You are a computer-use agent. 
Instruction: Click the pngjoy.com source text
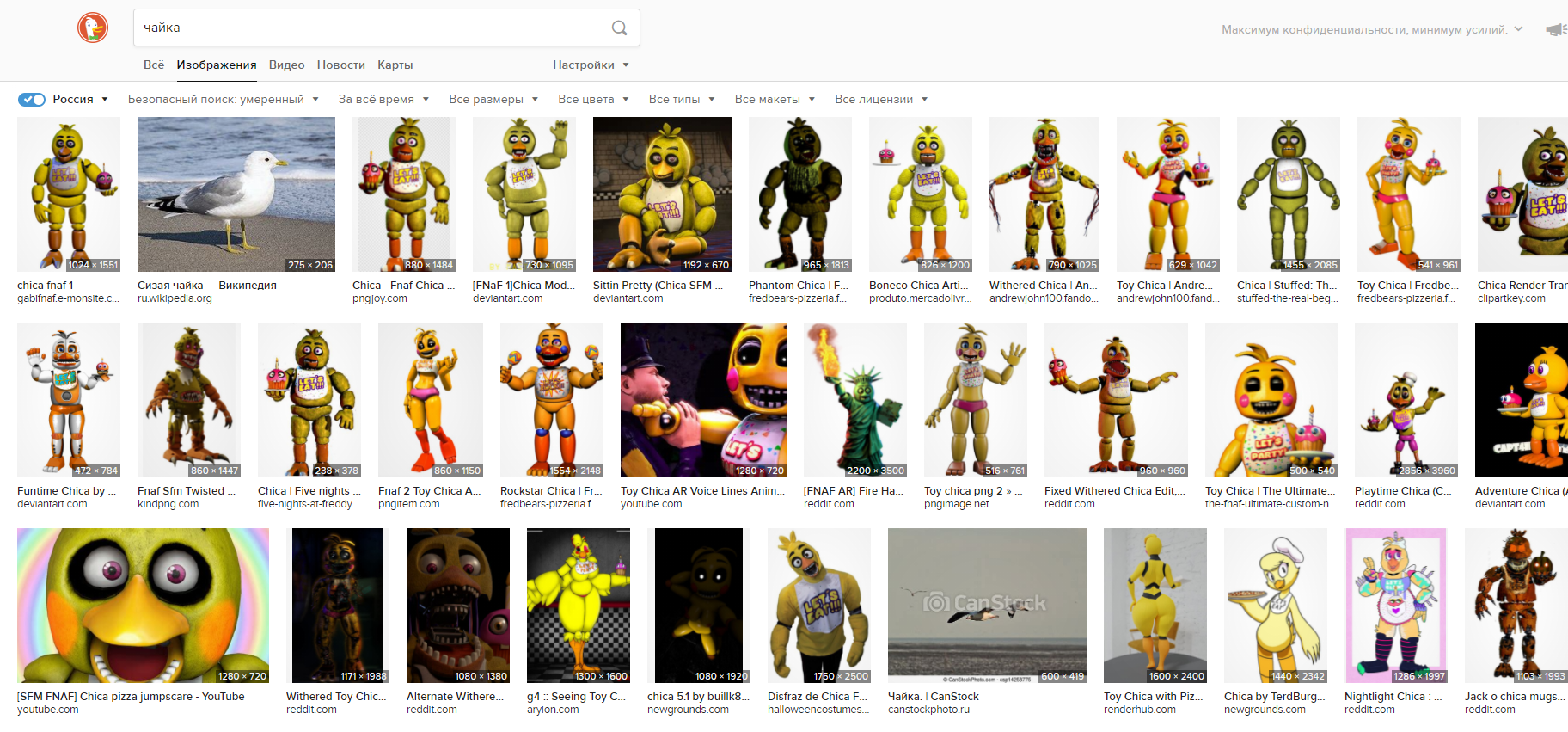[x=380, y=298]
